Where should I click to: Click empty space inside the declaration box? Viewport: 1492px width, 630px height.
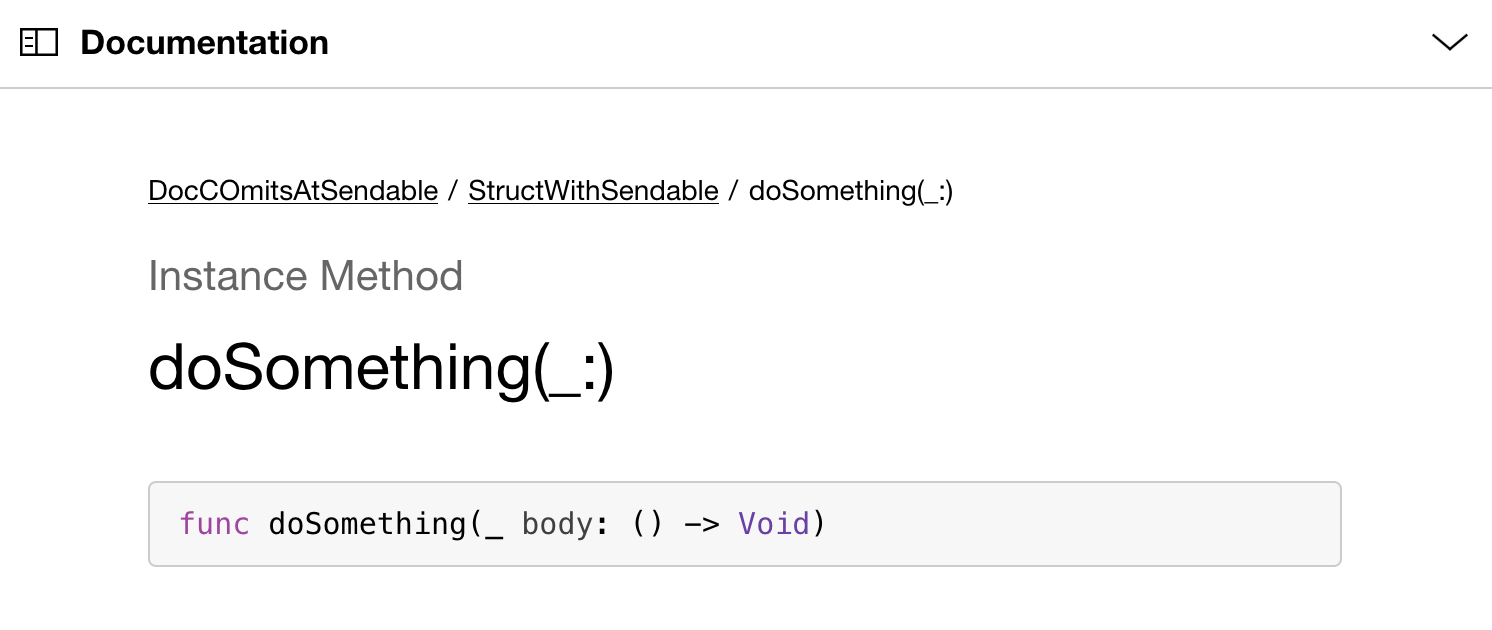pyautogui.click(x=1080, y=524)
